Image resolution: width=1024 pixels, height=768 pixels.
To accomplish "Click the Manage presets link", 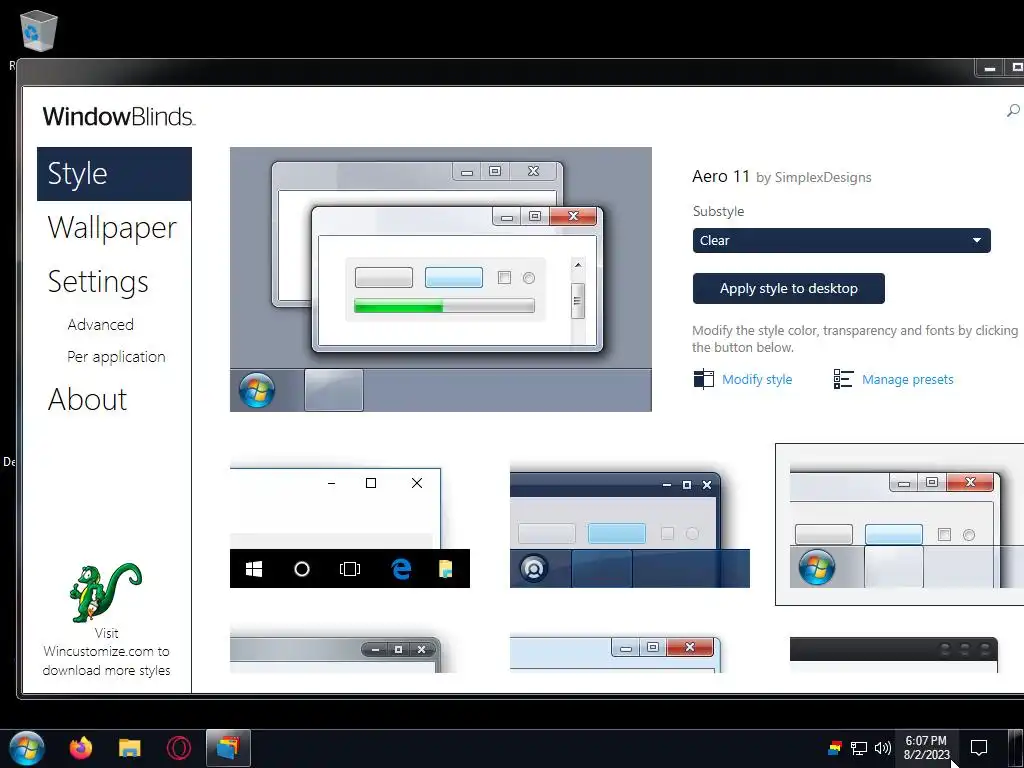I will point(907,379).
